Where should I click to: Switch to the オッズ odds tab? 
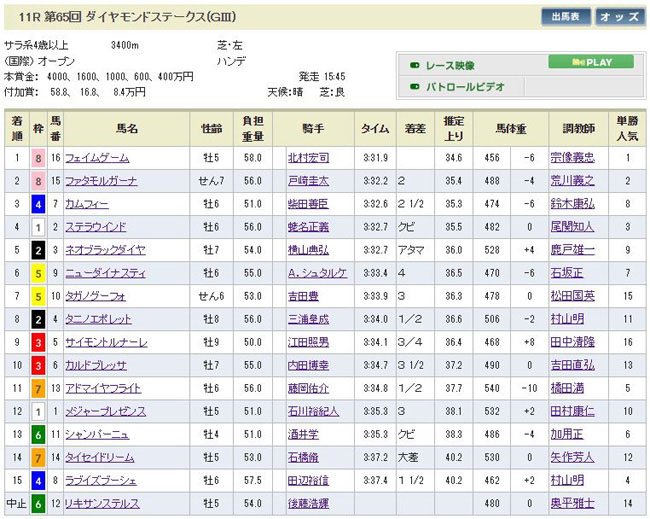point(620,17)
